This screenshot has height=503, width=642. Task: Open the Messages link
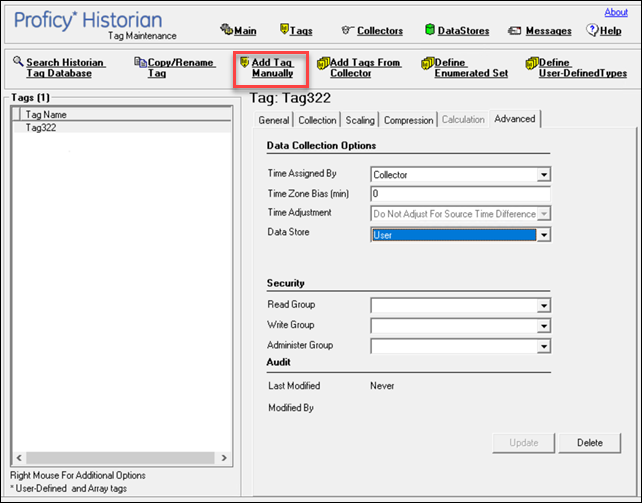coord(549,31)
